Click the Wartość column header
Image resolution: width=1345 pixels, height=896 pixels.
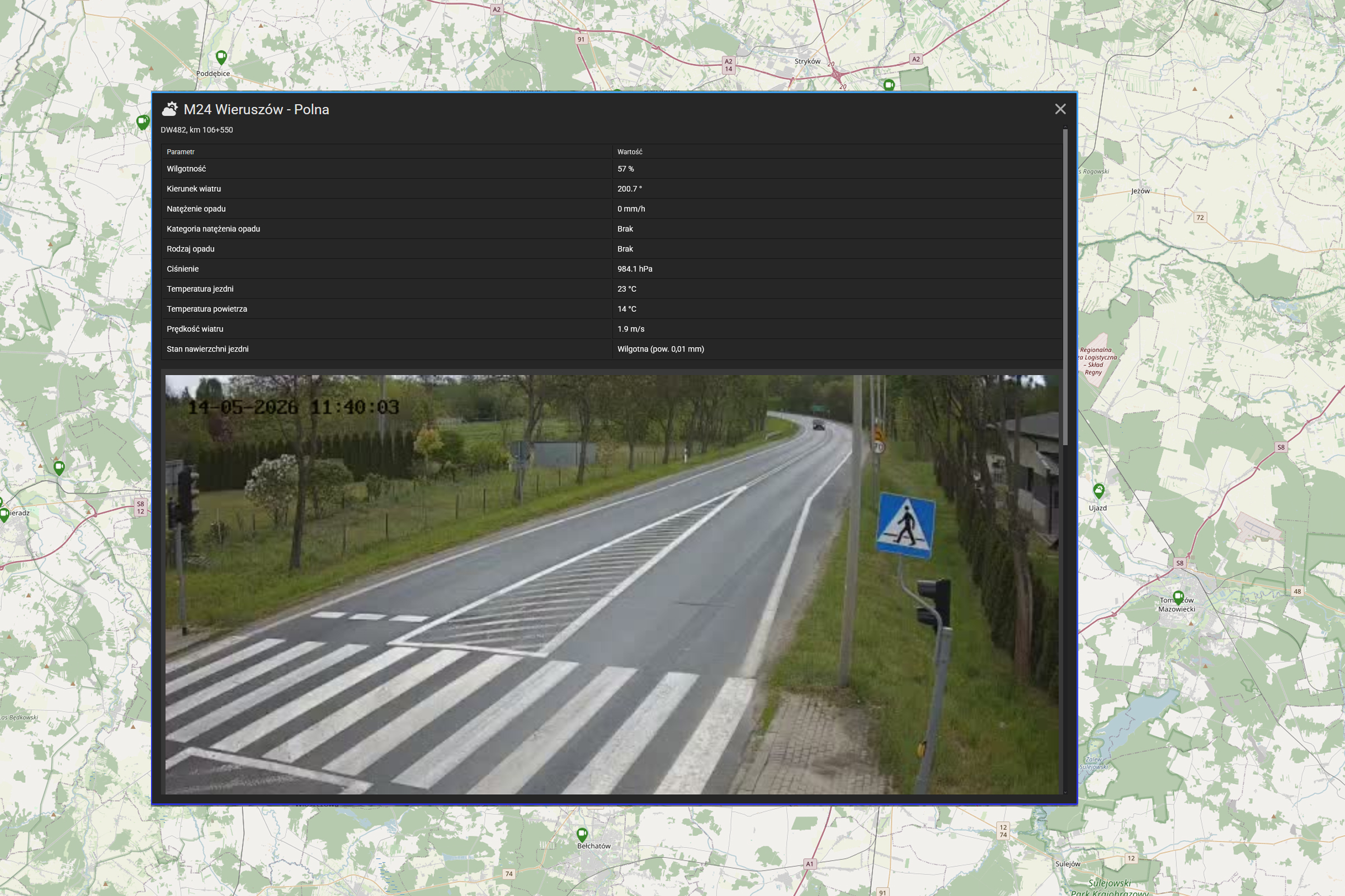click(629, 152)
